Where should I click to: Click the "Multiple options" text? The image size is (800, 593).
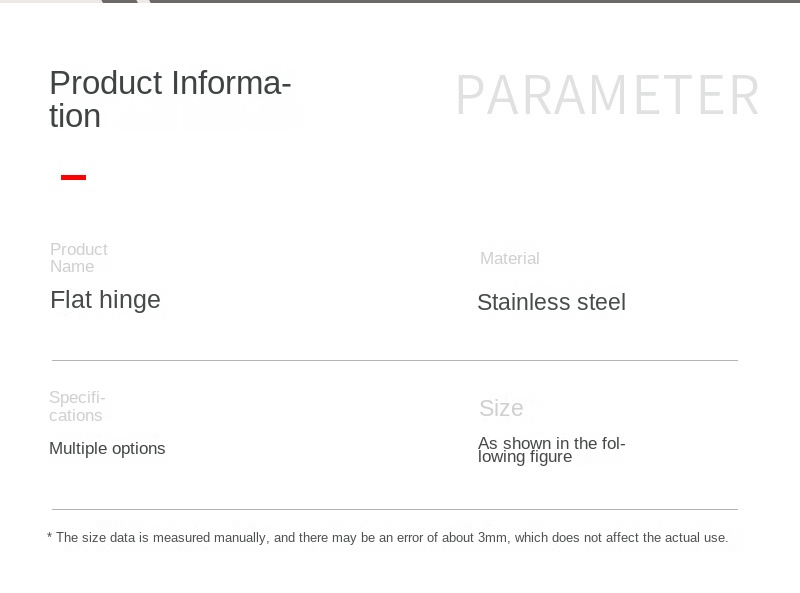coord(107,449)
